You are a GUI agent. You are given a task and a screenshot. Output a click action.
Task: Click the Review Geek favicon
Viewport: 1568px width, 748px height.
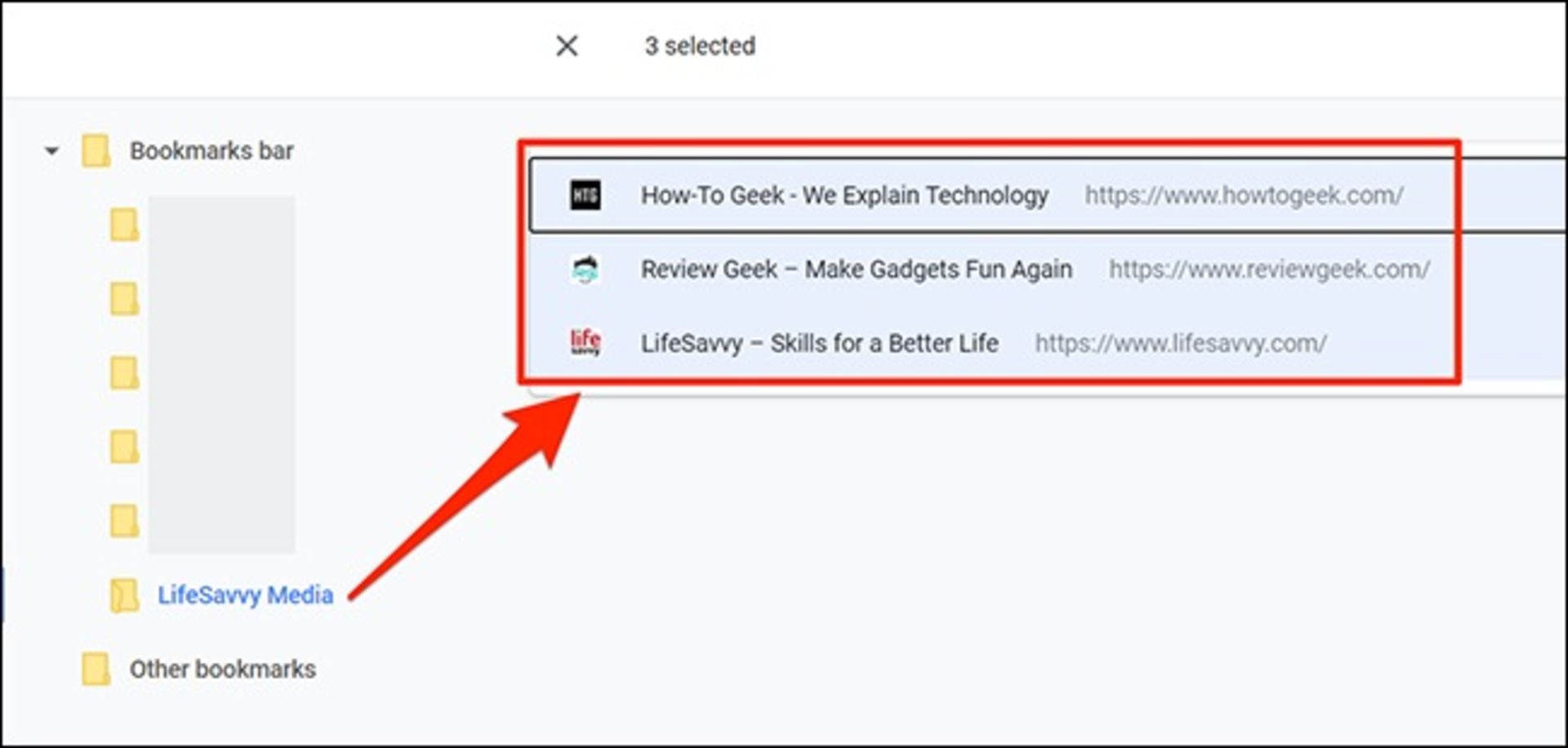coord(585,269)
